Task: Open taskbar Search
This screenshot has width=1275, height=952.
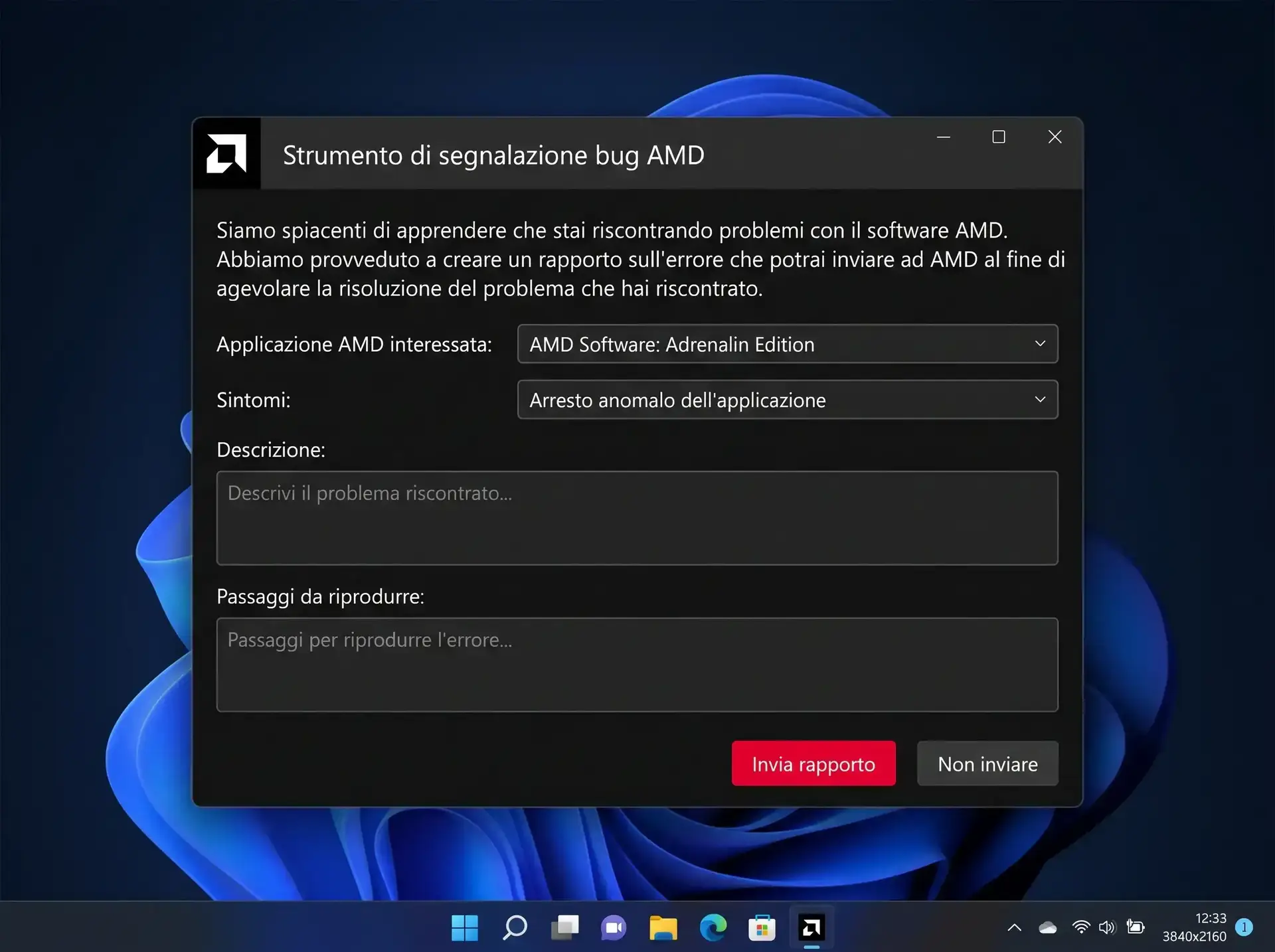Action: (515, 927)
